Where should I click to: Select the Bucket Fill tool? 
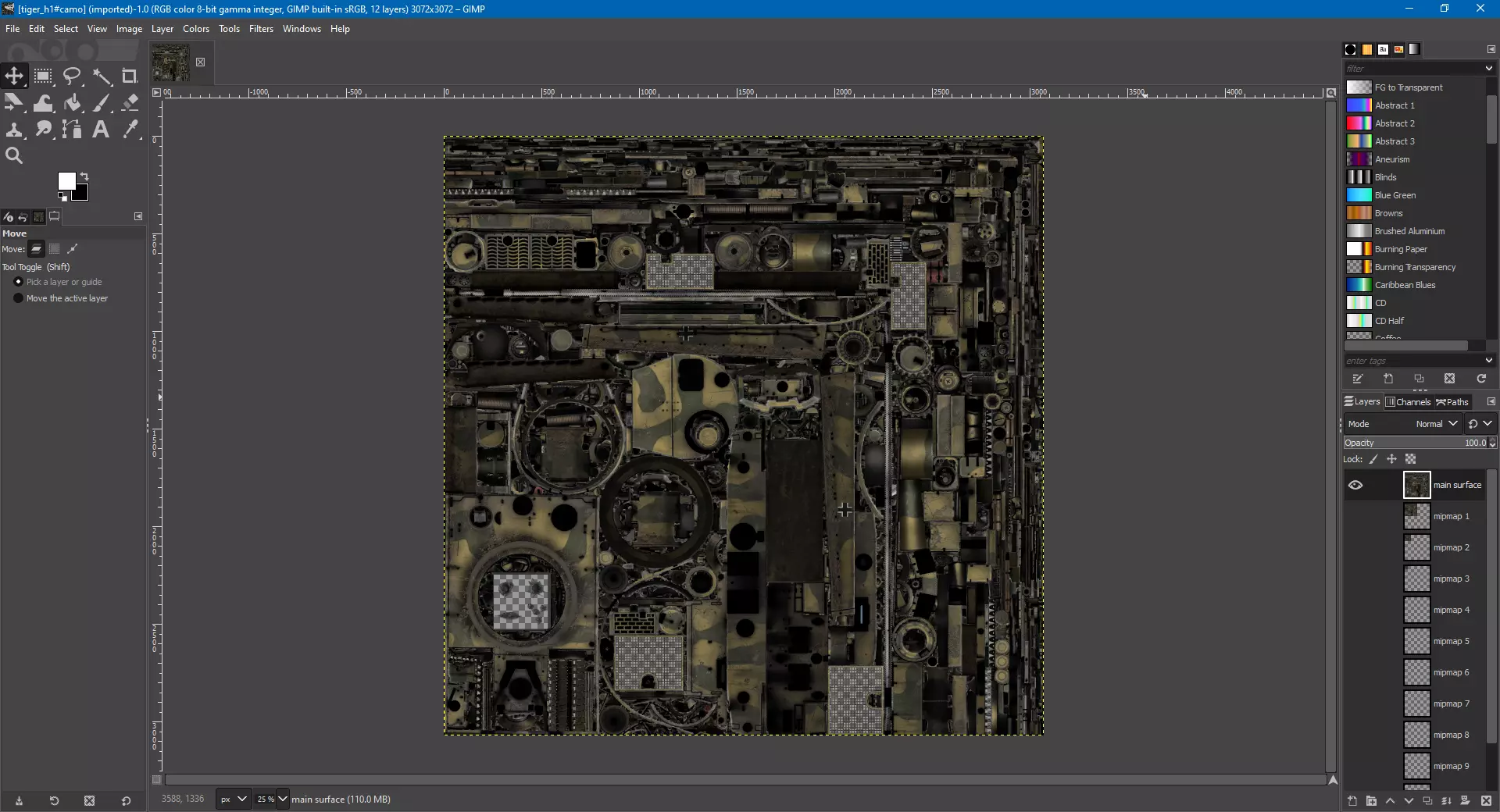(x=72, y=103)
